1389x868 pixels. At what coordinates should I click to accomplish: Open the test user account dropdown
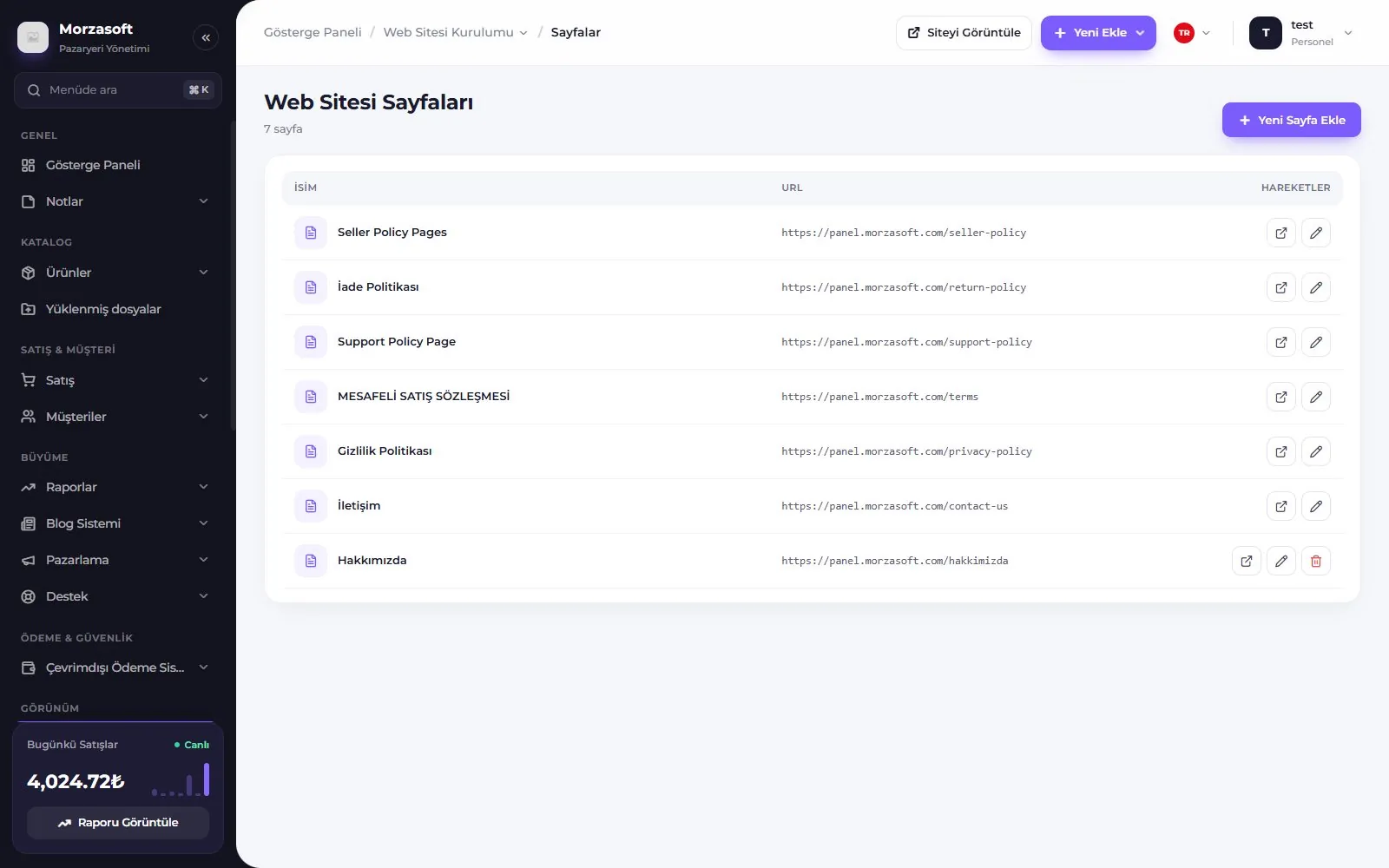click(x=1301, y=33)
